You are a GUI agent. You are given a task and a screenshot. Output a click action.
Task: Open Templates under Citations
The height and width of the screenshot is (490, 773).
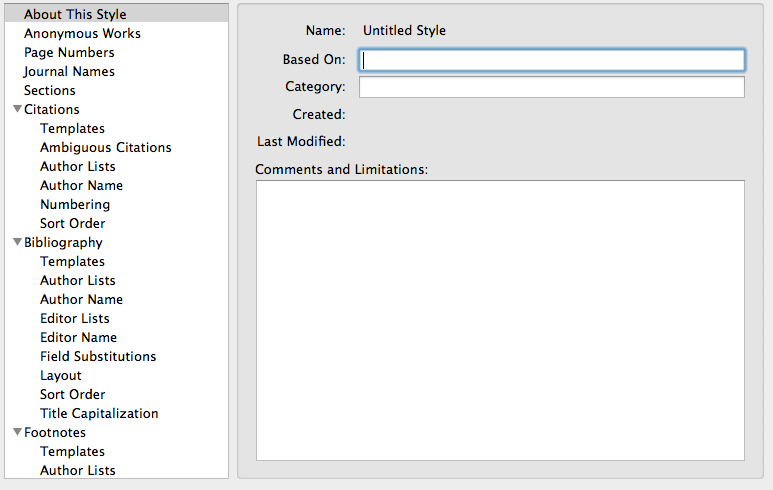[72, 128]
